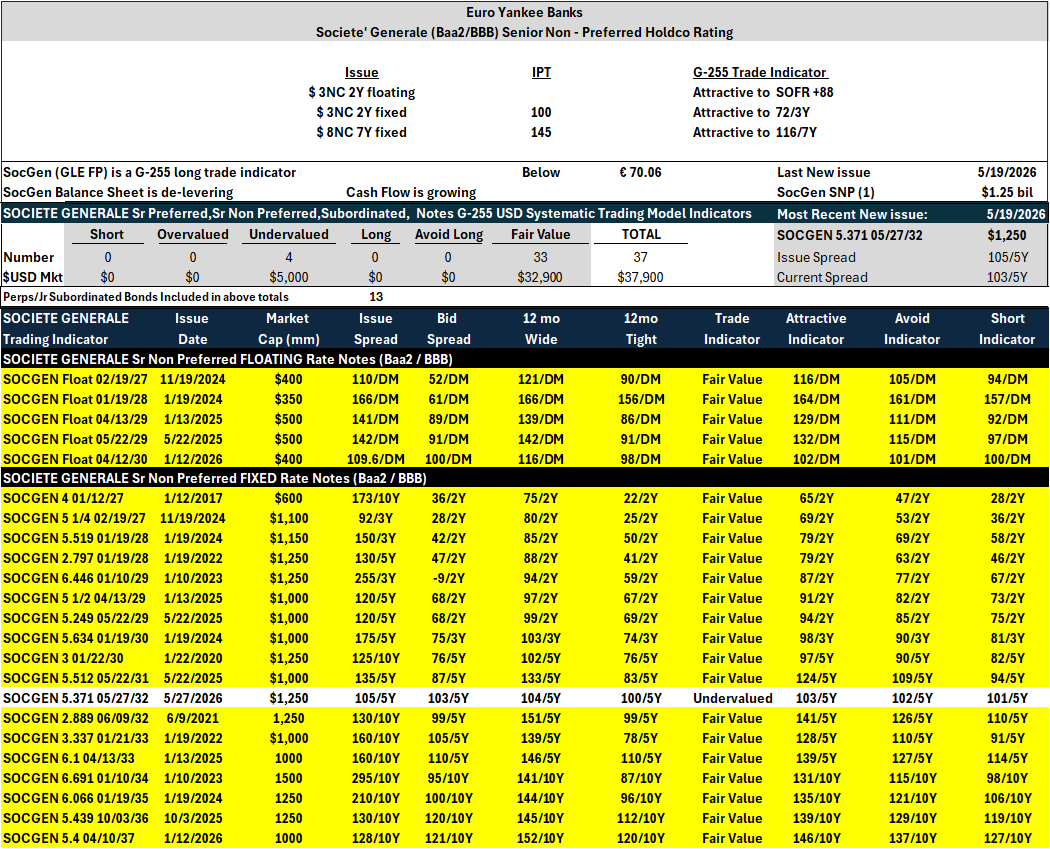Select the Undervalued trade indicator cell

point(733,698)
